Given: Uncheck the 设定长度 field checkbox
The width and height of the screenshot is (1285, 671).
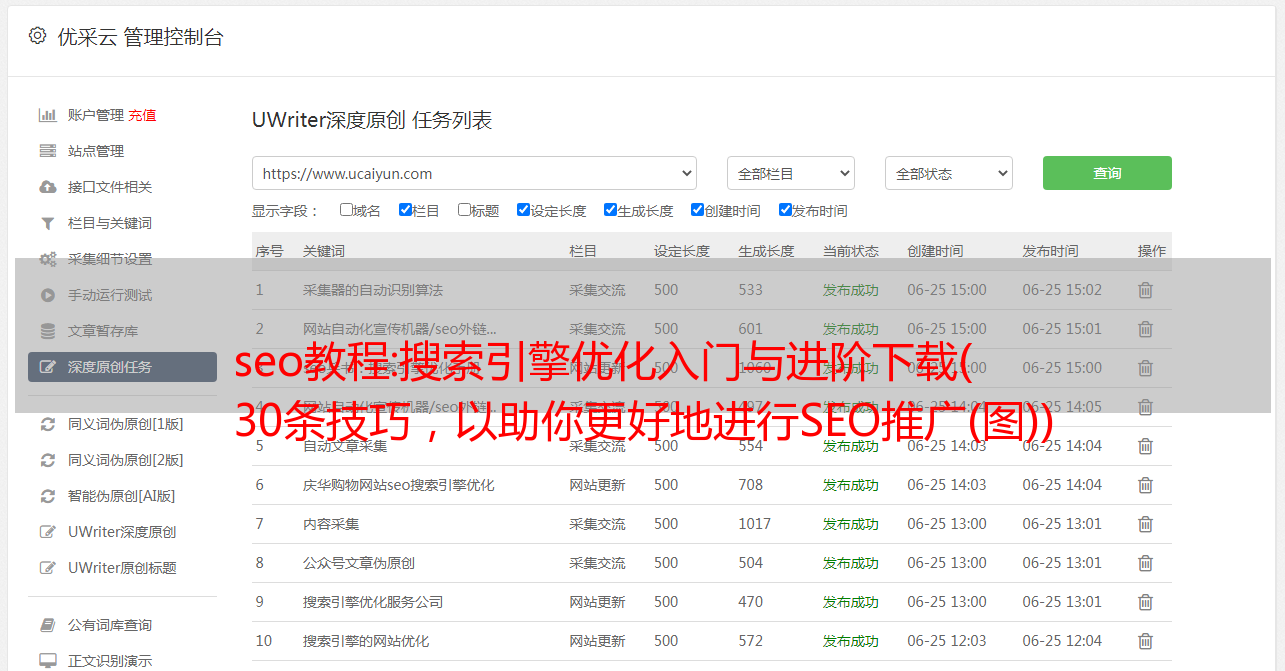Looking at the screenshot, I should point(523,210).
